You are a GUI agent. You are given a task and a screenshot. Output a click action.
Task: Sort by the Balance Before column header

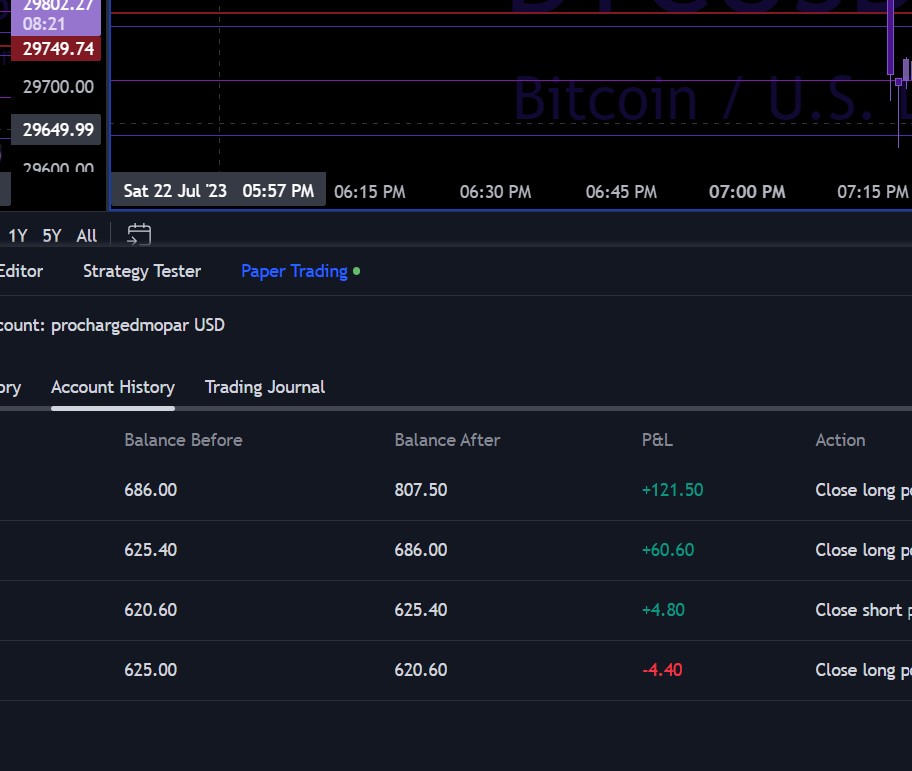(183, 440)
